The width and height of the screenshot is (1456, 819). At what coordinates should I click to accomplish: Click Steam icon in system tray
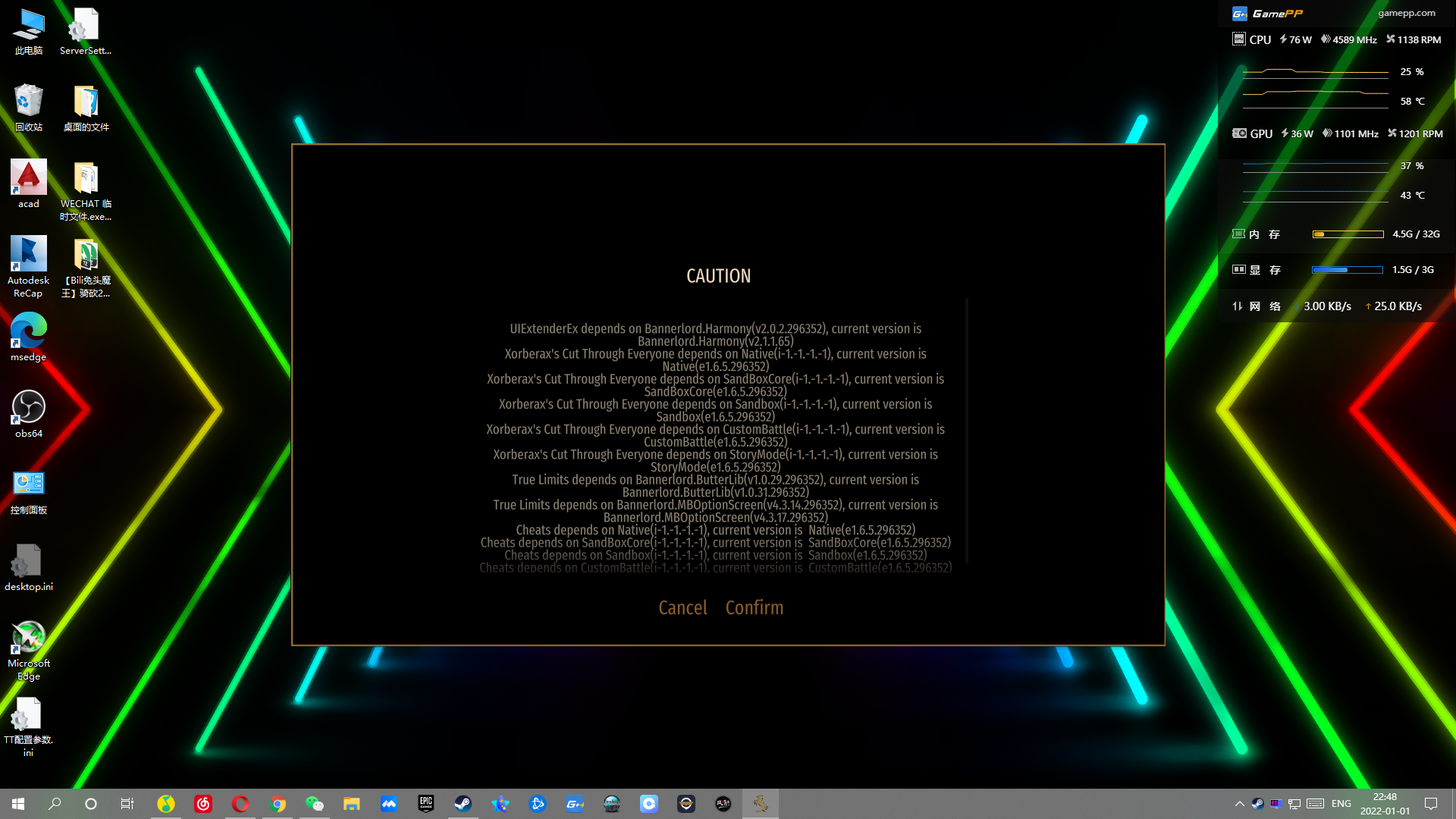(x=1258, y=804)
